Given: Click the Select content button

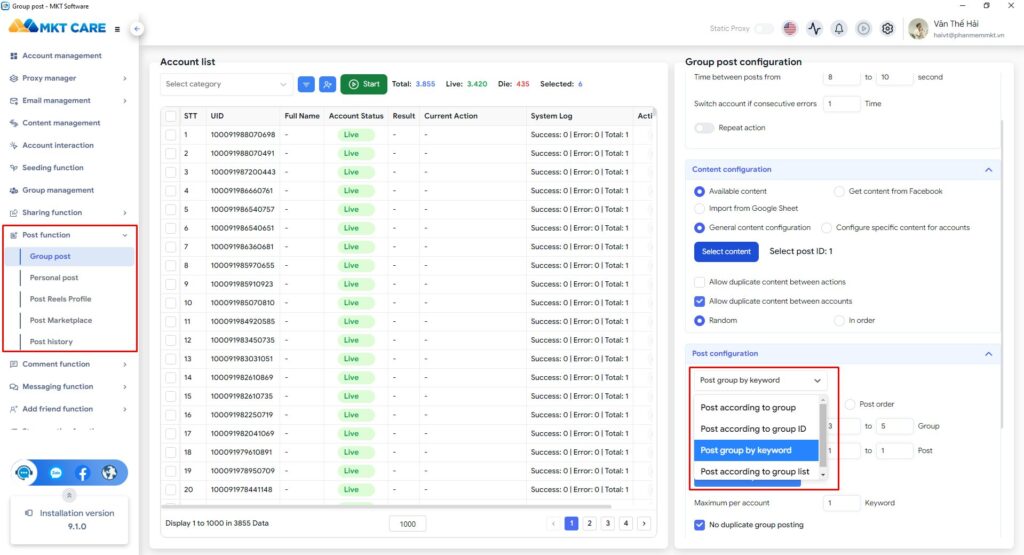Looking at the screenshot, I should [x=726, y=252].
